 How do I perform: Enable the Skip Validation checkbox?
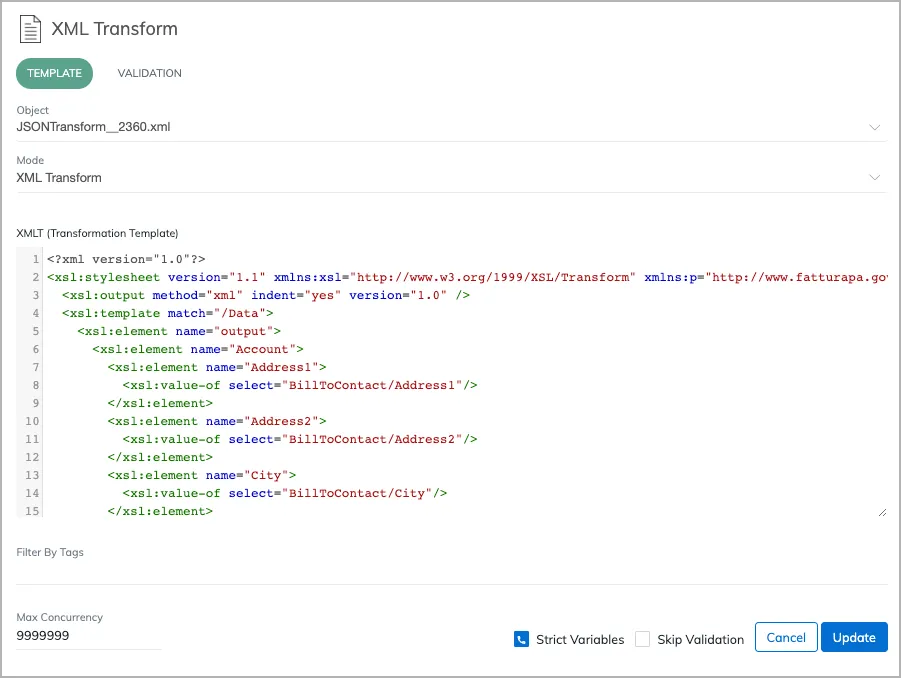(x=642, y=639)
